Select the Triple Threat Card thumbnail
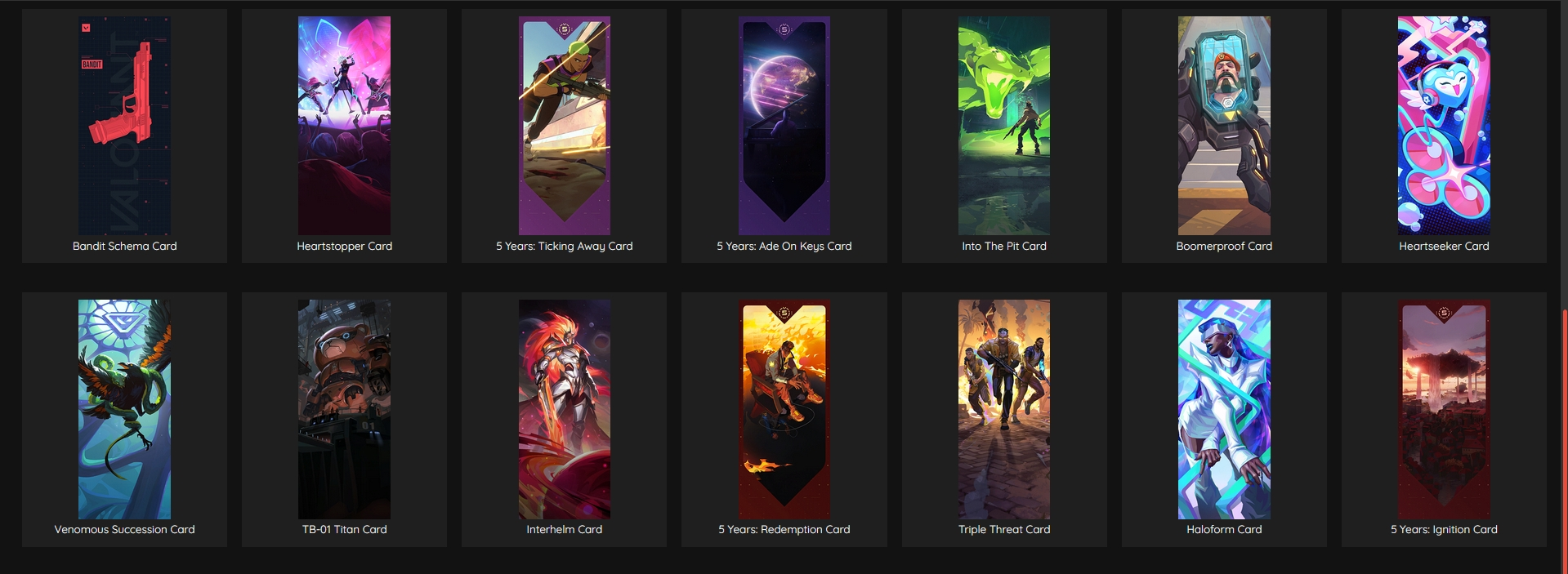The height and width of the screenshot is (574, 1568). [x=1004, y=409]
